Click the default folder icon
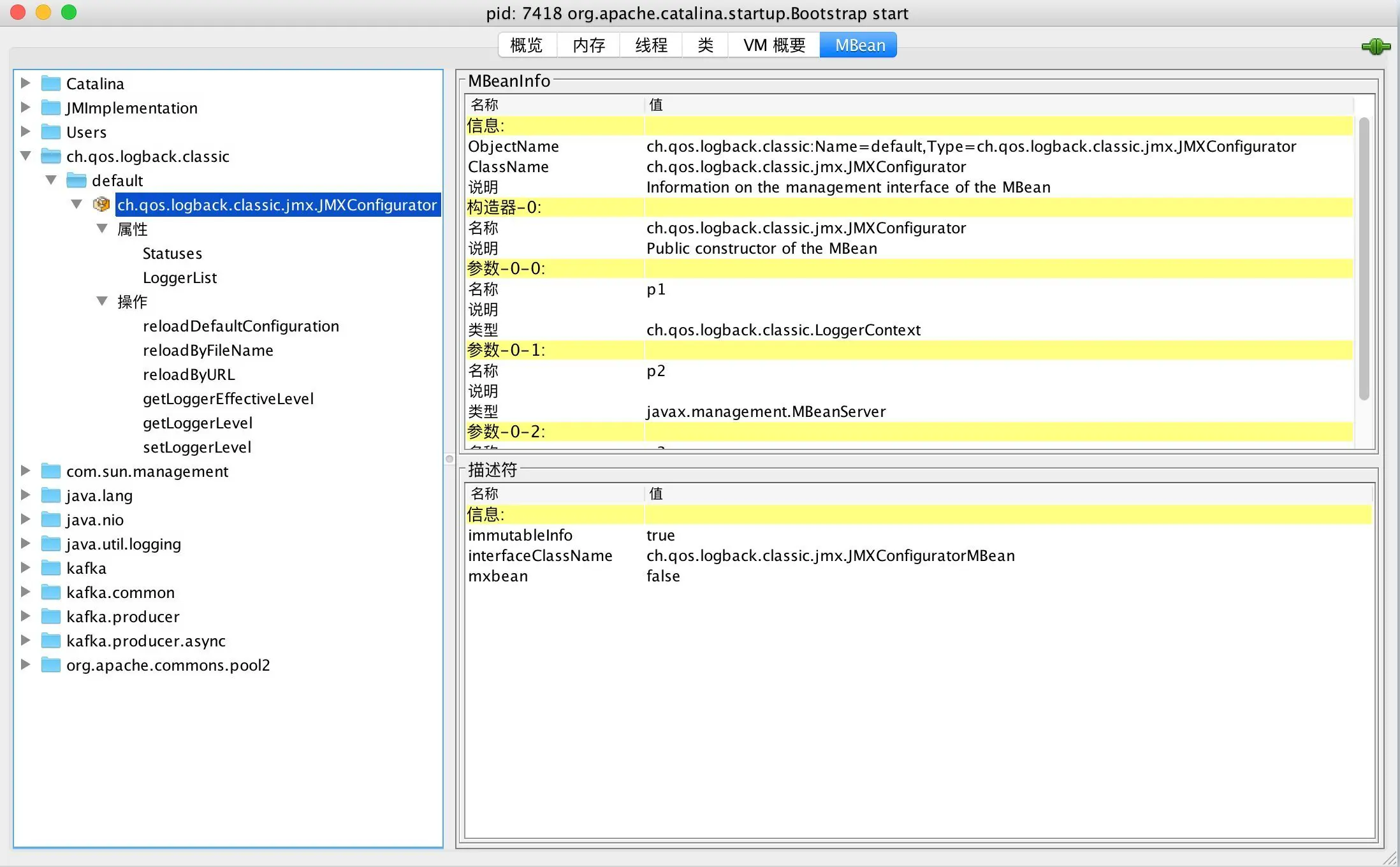1400x867 pixels. tap(77, 180)
